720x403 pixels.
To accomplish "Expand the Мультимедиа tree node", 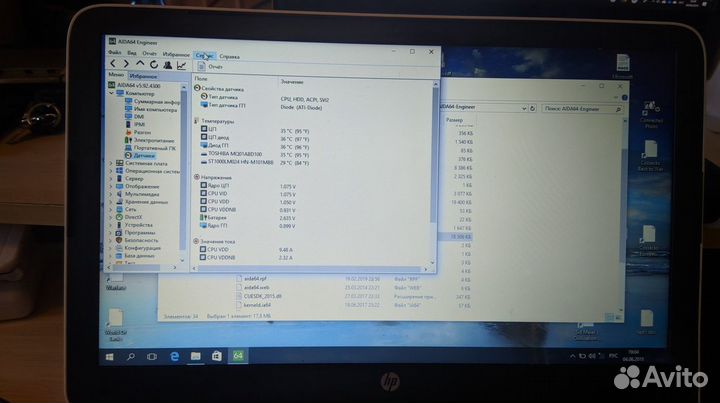I will coord(111,194).
